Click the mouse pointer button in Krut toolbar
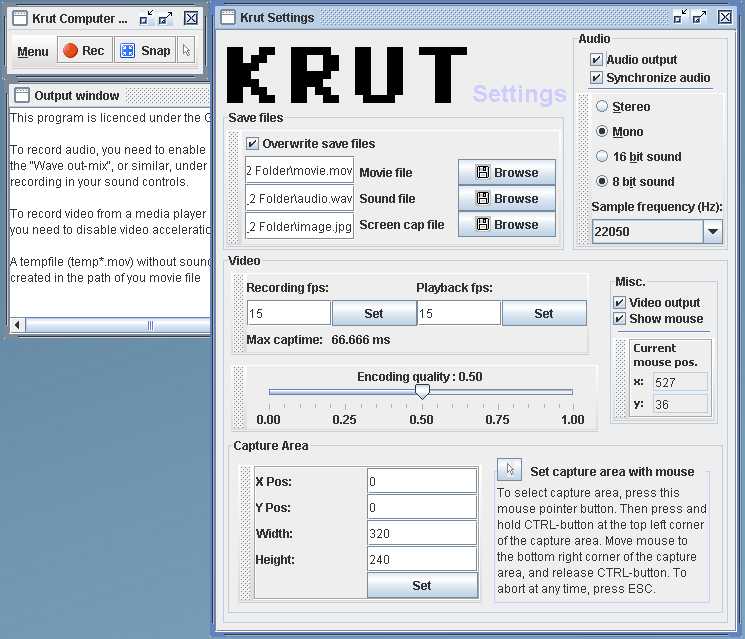The image size is (745, 639). (x=186, y=50)
